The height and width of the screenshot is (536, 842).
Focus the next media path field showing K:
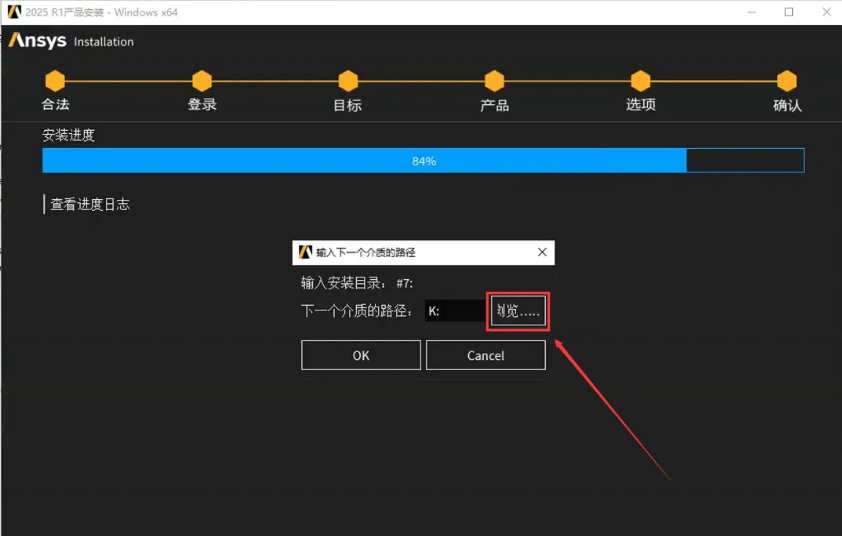[x=455, y=311]
